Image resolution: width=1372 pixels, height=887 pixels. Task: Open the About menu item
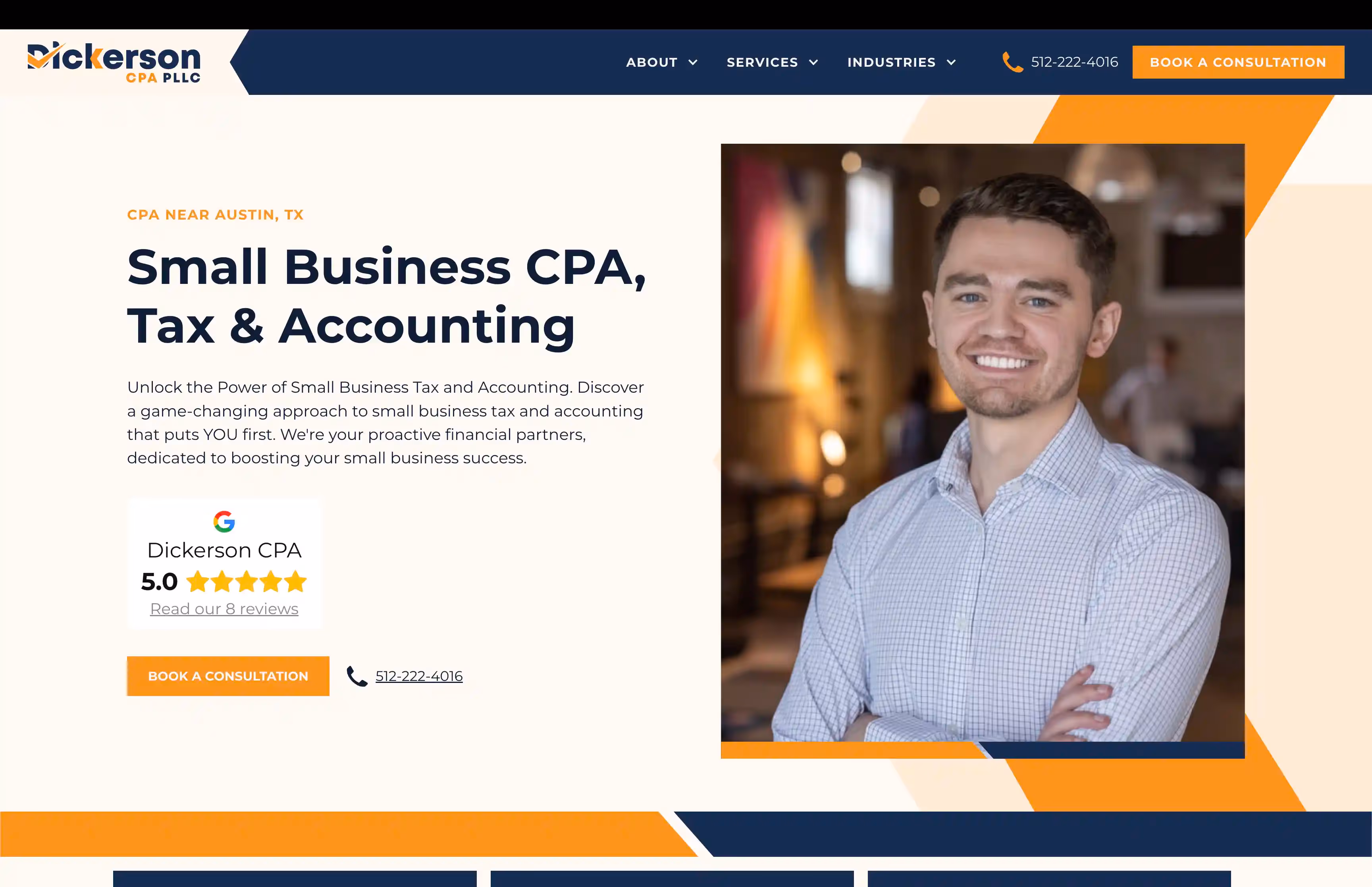[652, 62]
